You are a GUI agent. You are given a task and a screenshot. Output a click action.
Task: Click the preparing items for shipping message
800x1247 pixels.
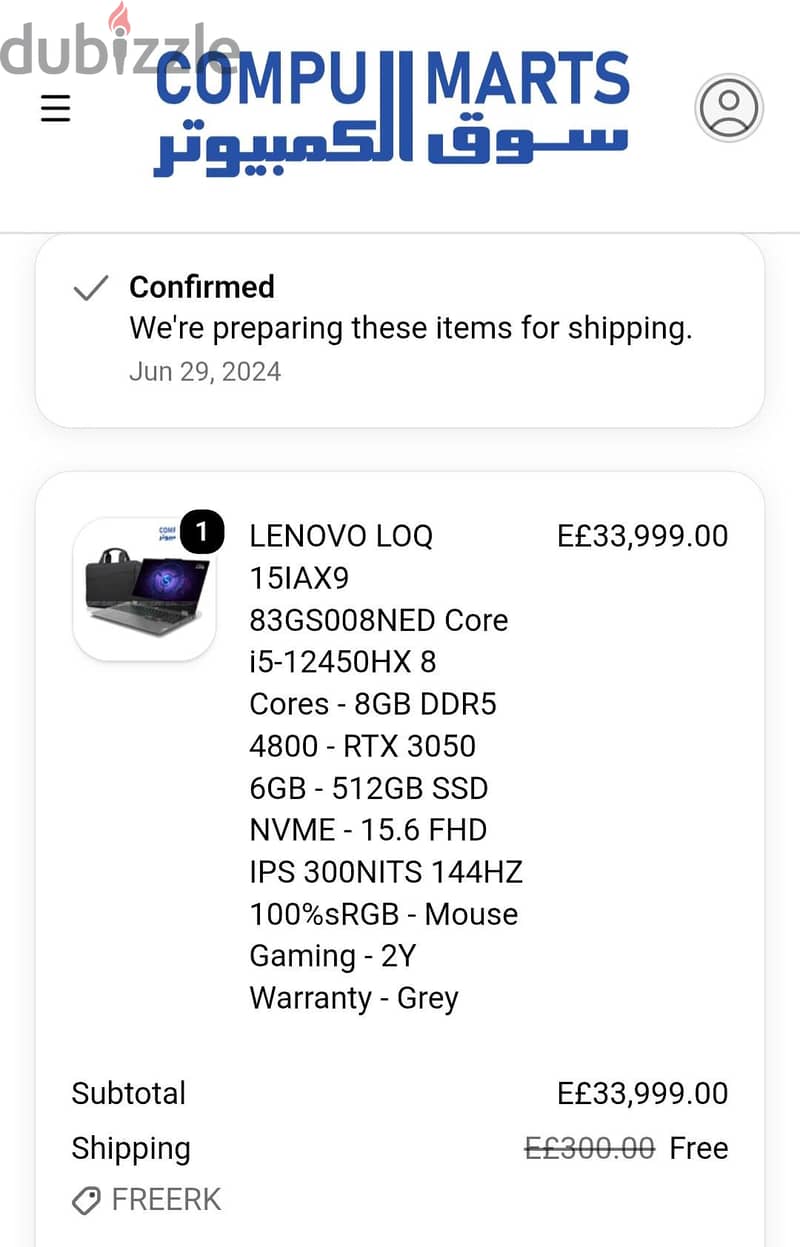point(411,328)
